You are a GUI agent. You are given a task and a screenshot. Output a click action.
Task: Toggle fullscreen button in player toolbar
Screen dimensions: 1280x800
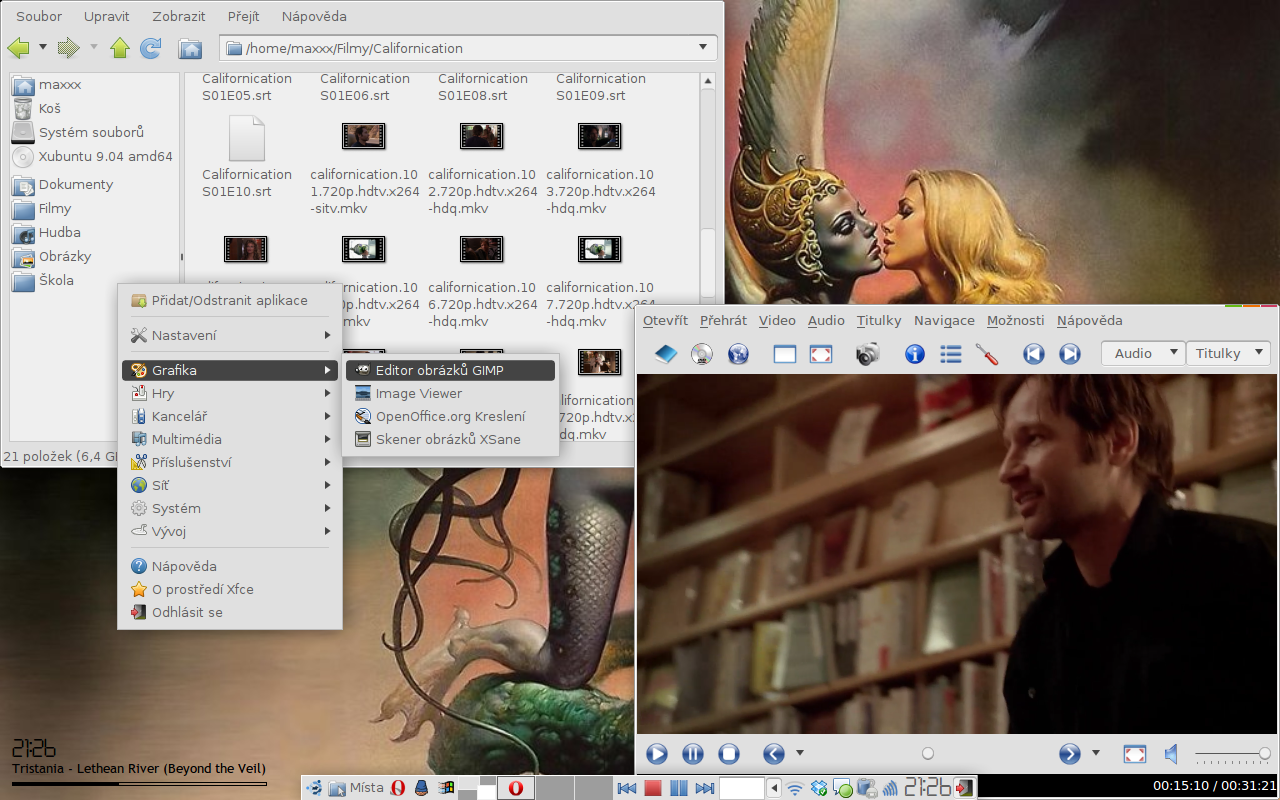click(821, 354)
